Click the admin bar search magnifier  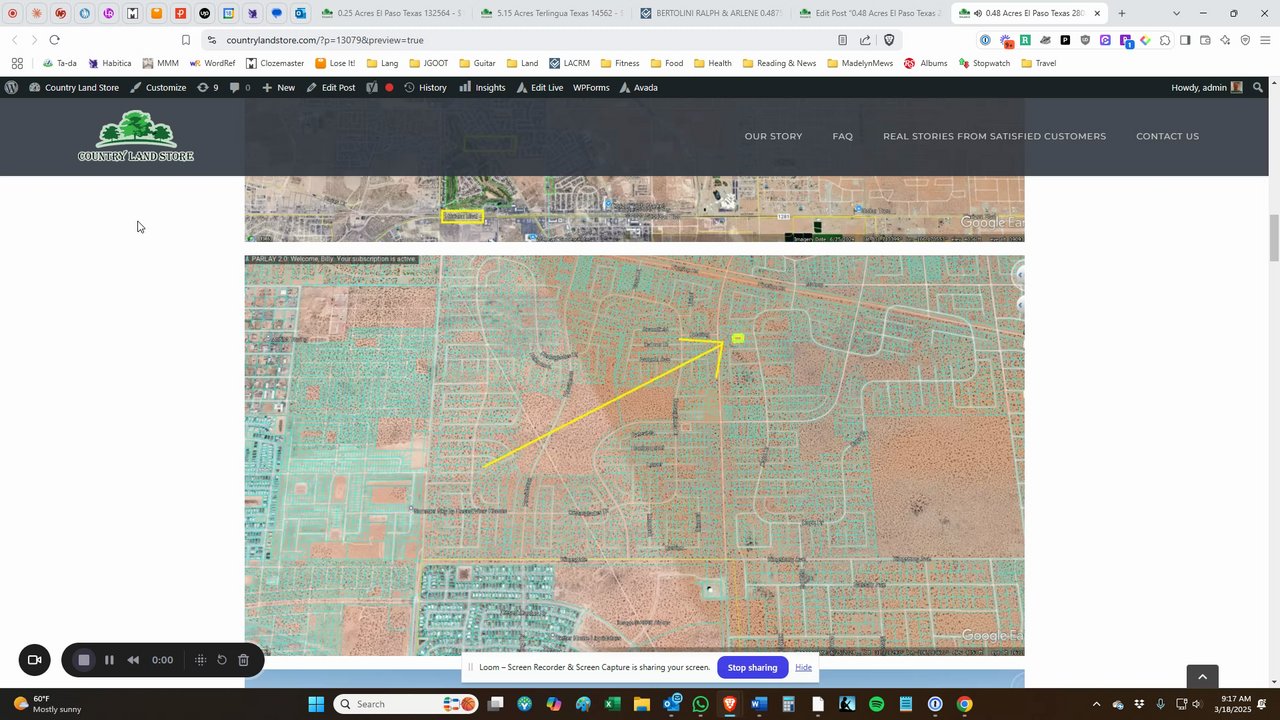(x=1258, y=88)
